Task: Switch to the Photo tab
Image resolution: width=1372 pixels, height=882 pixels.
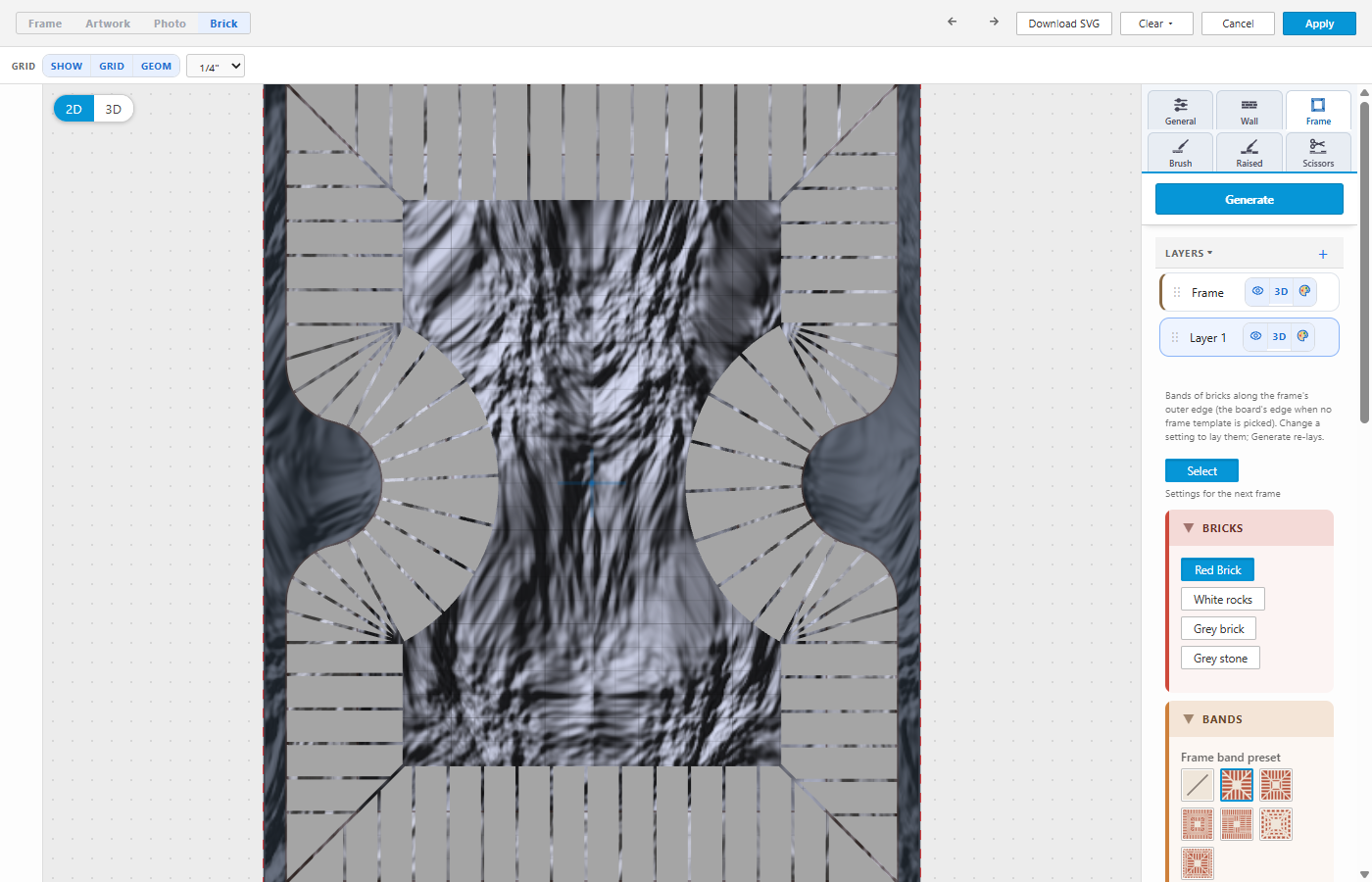Action: tap(170, 24)
